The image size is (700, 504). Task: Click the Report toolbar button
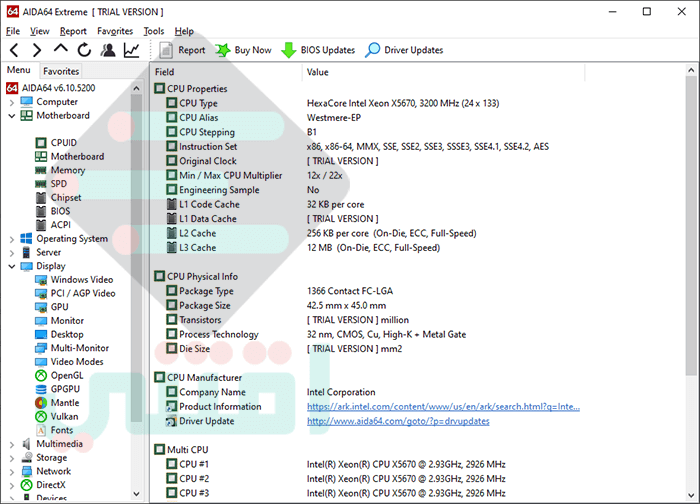click(183, 50)
